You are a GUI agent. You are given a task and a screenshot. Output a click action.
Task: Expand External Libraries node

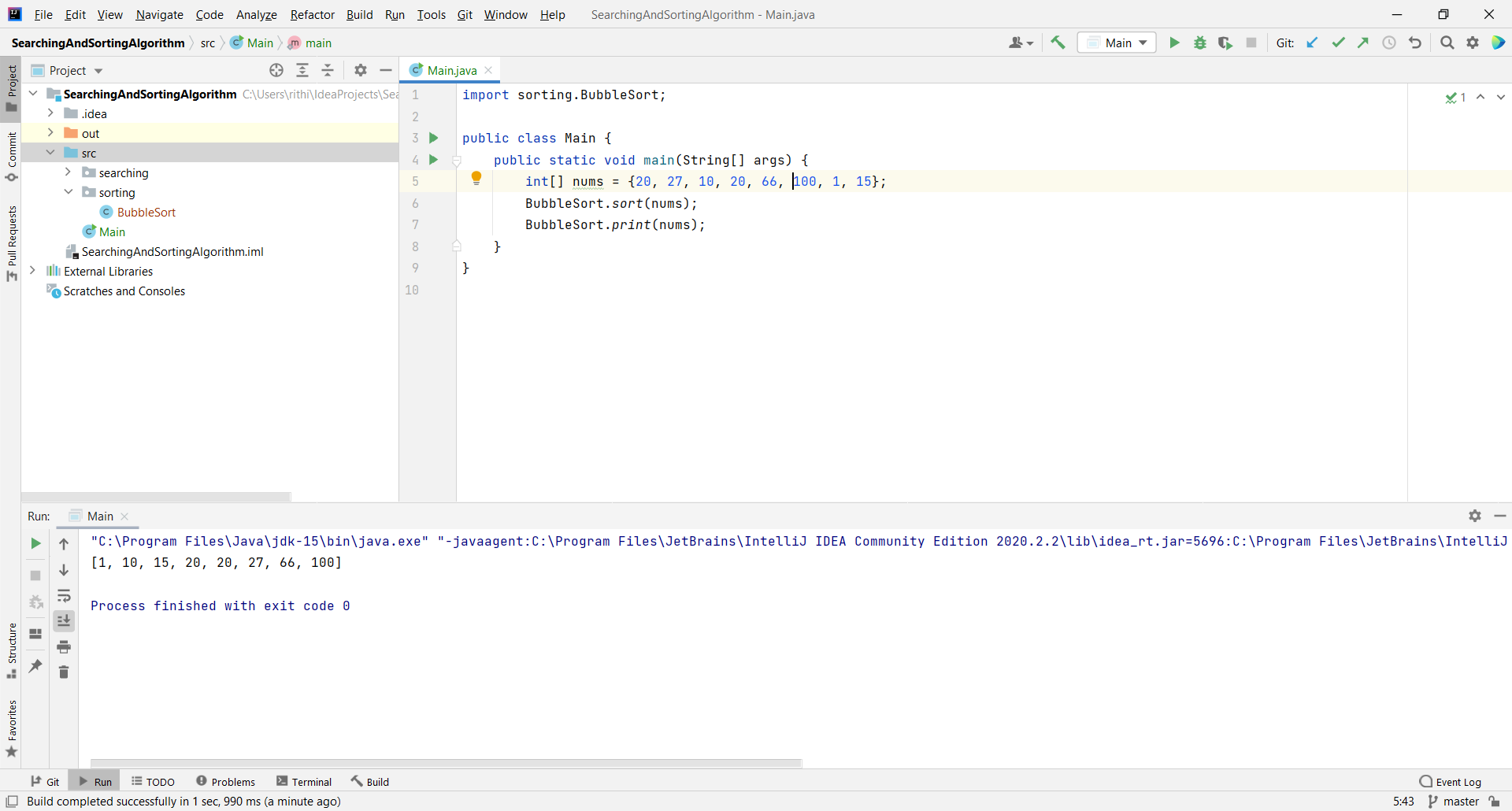(32, 271)
